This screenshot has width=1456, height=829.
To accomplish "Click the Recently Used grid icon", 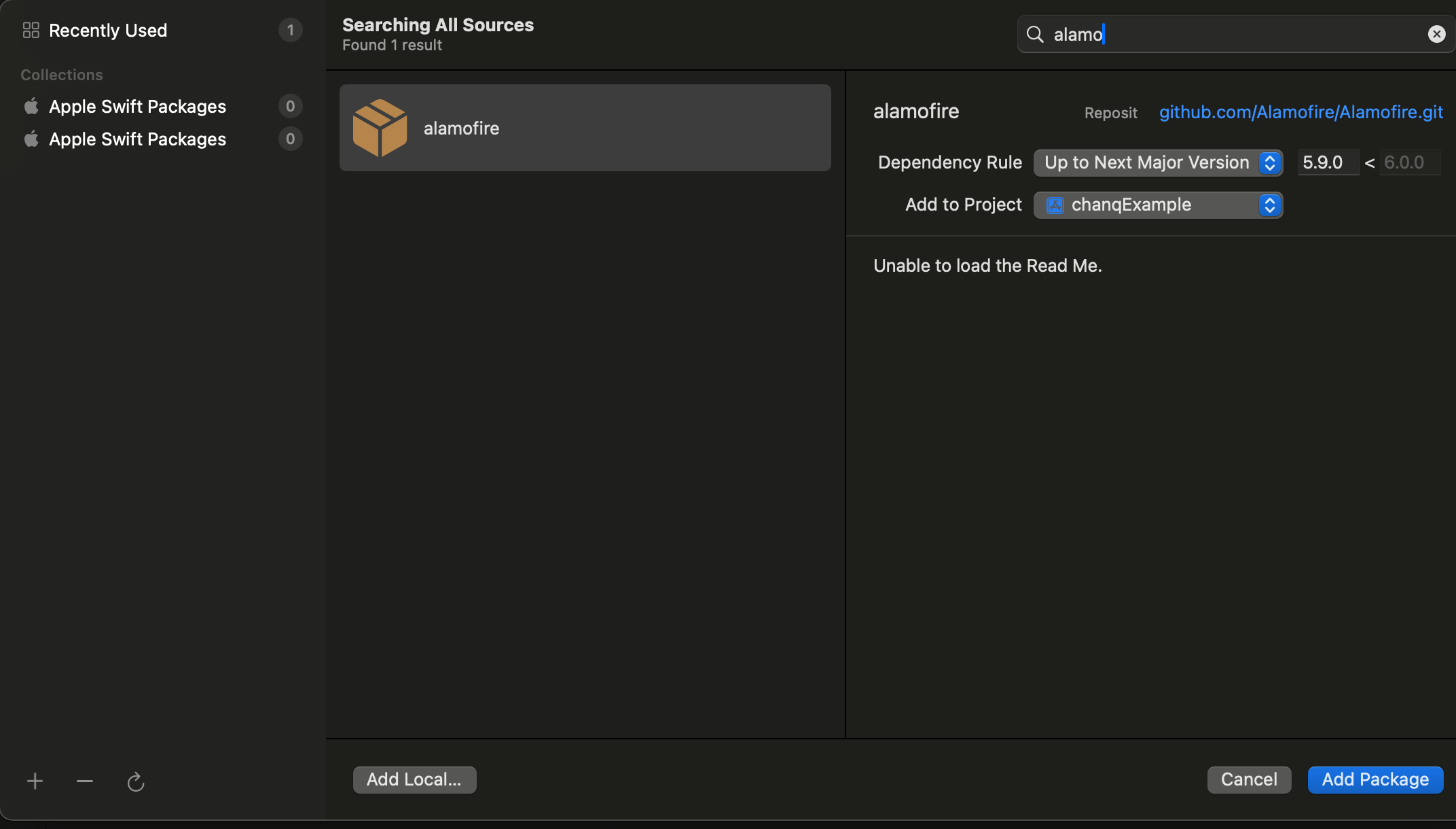I will click(31, 30).
